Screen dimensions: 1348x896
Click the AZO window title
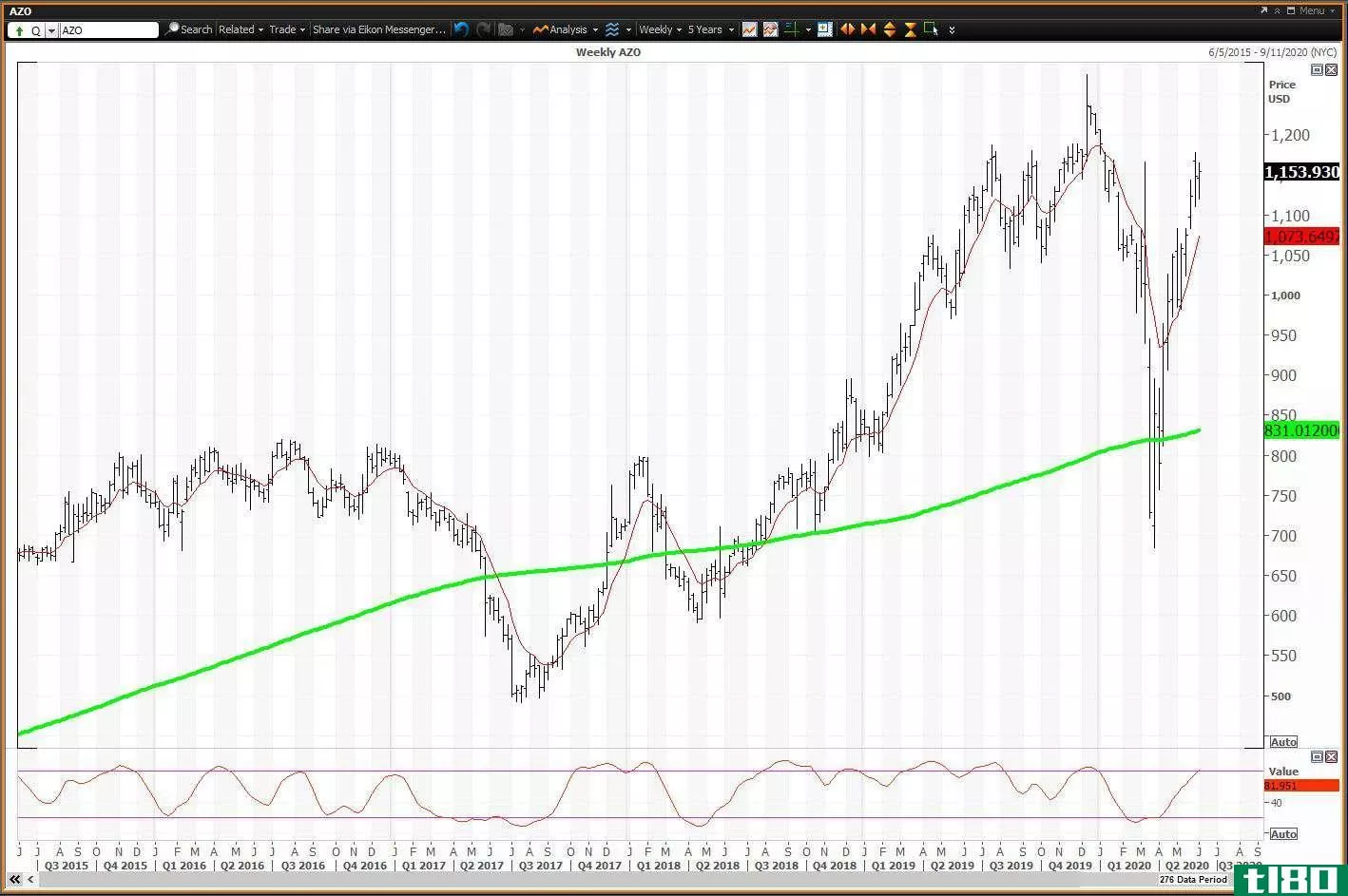point(20,11)
